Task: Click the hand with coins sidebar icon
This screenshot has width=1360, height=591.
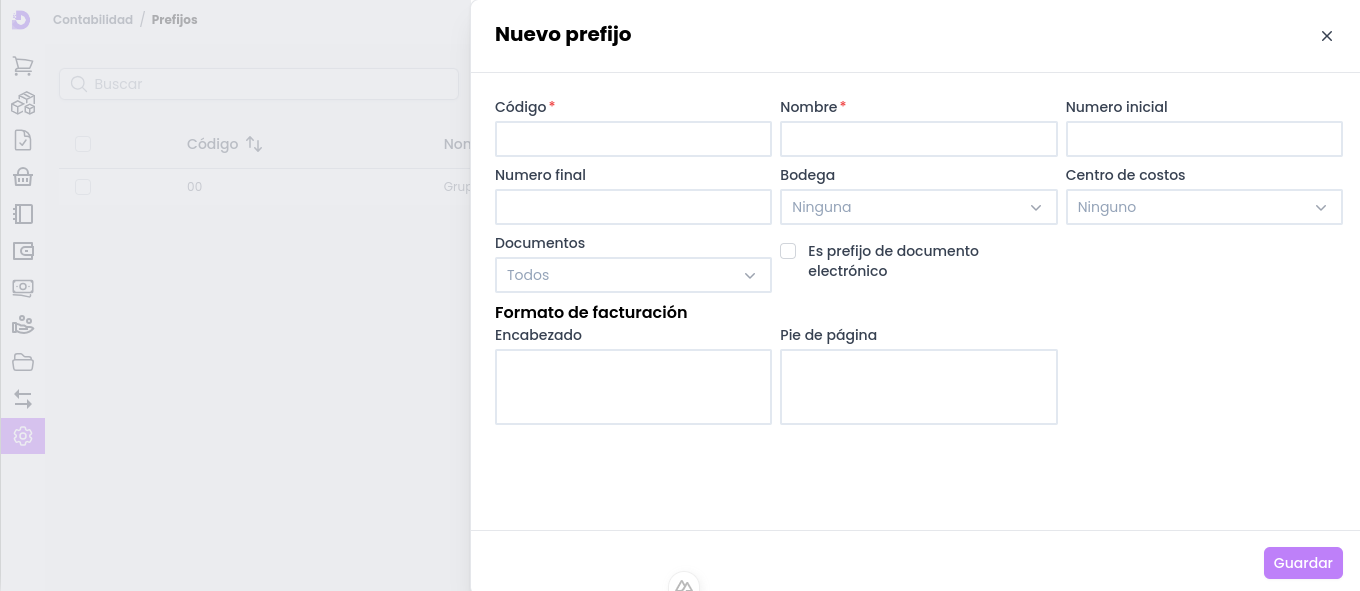Action: click(x=23, y=325)
